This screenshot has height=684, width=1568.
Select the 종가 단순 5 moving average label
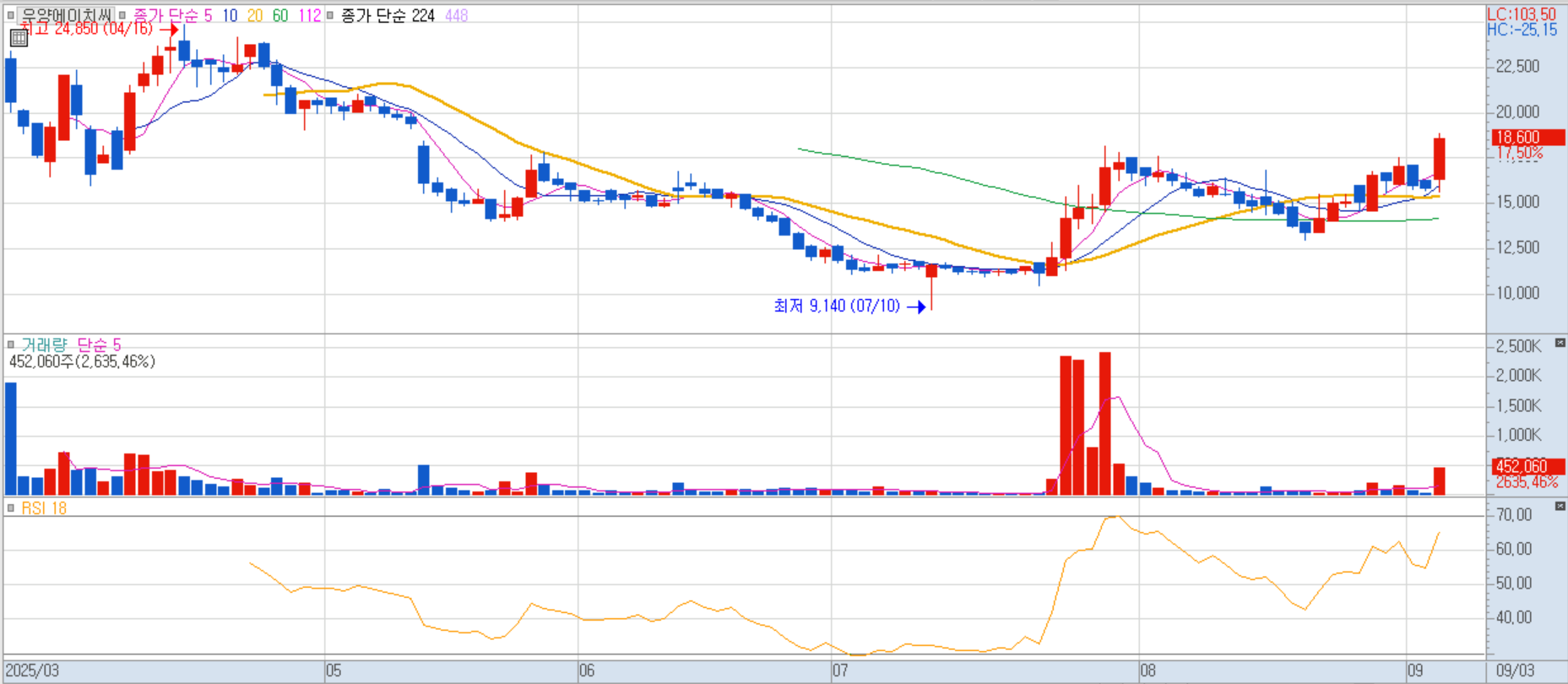173,15
